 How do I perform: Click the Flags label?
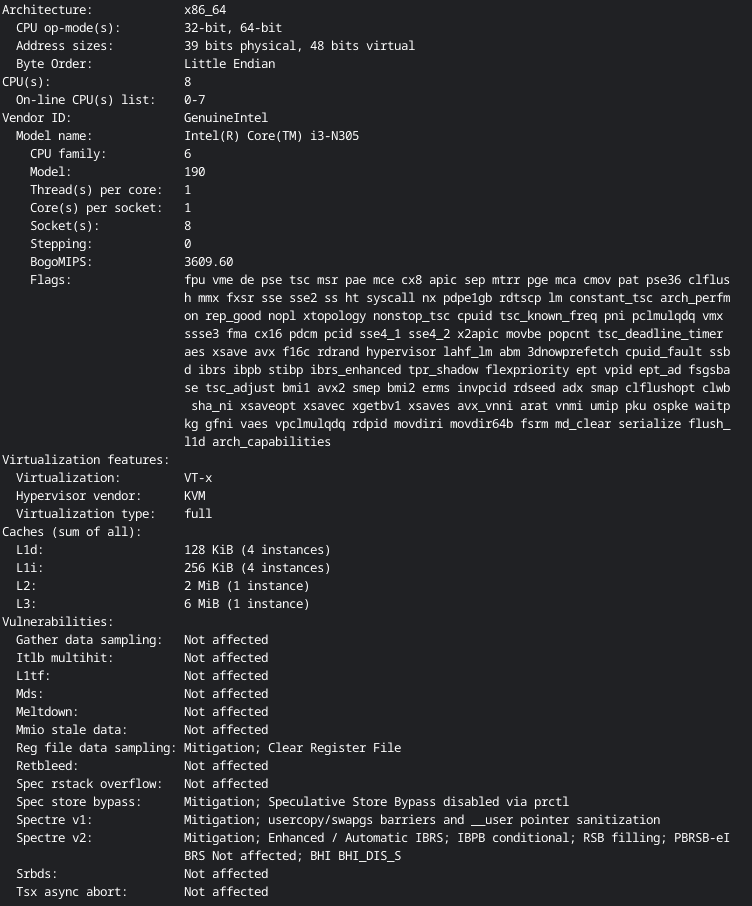pos(51,280)
